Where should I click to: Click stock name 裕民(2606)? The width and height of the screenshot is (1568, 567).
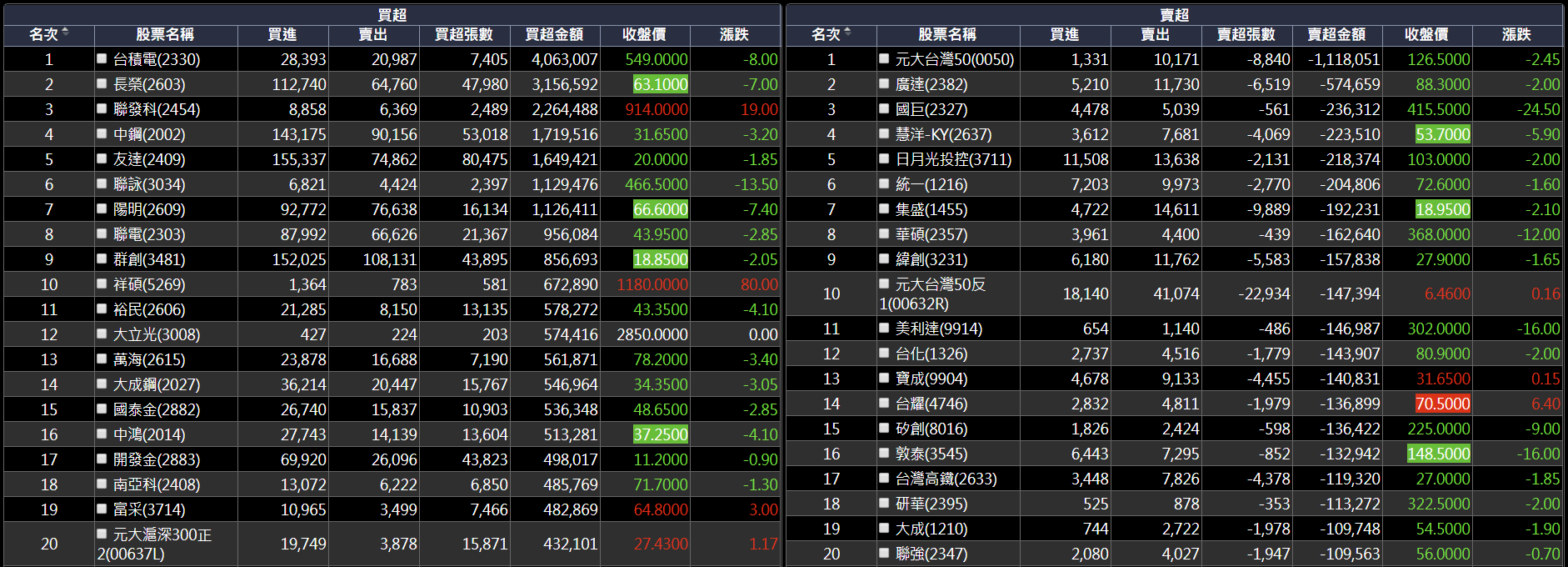(149, 309)
